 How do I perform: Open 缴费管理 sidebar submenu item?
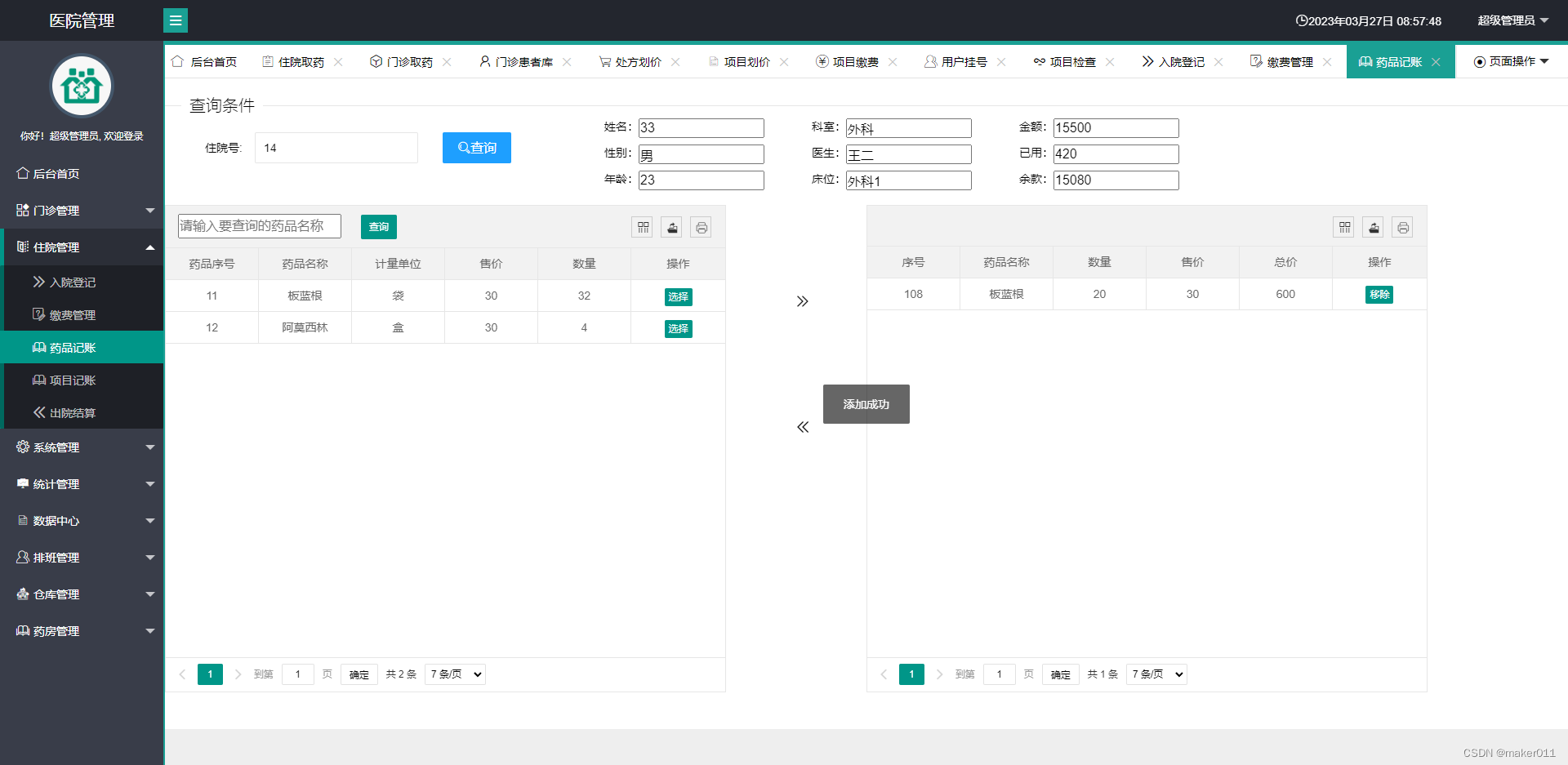tap(82, 315)
